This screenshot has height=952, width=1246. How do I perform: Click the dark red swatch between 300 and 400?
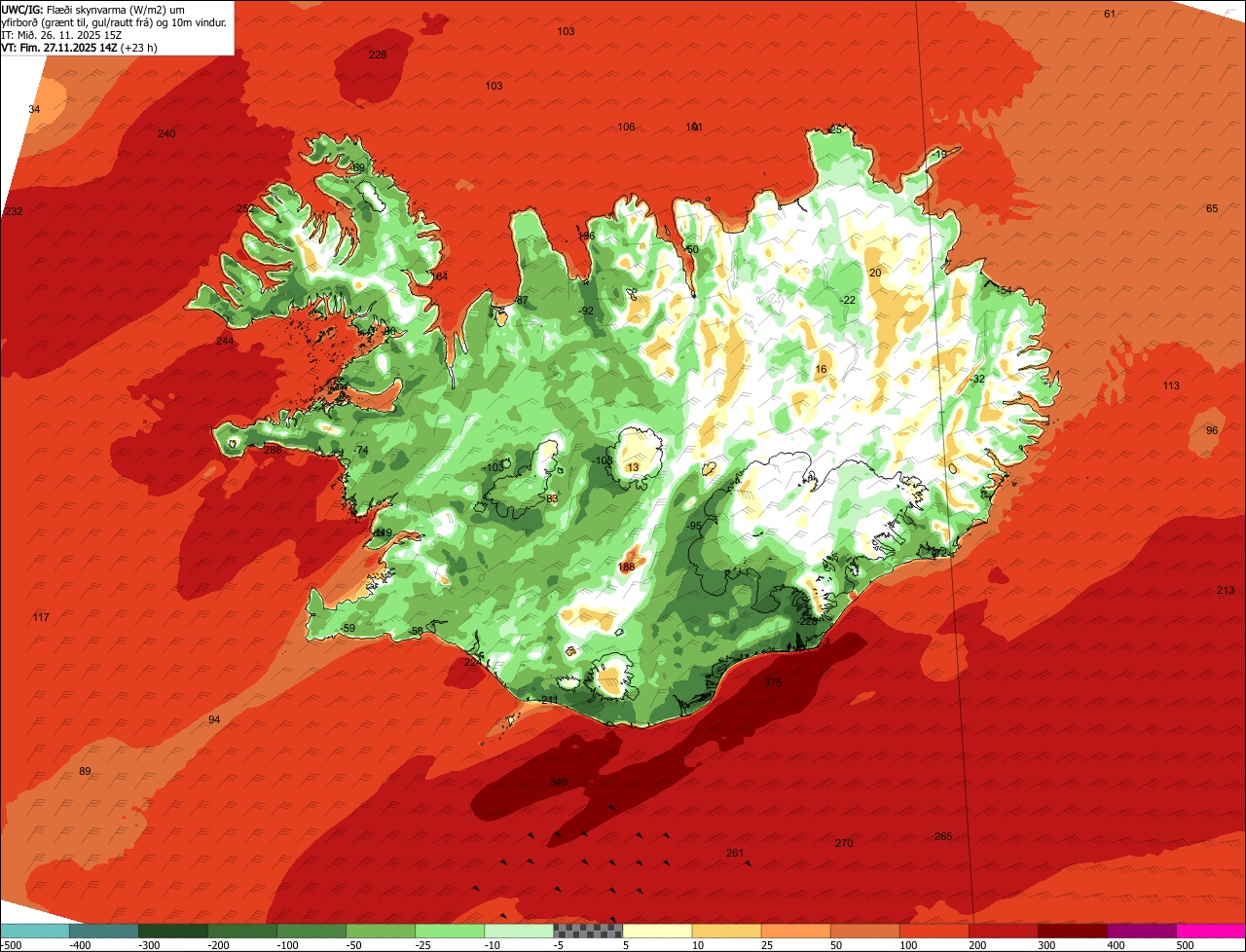1073,931
